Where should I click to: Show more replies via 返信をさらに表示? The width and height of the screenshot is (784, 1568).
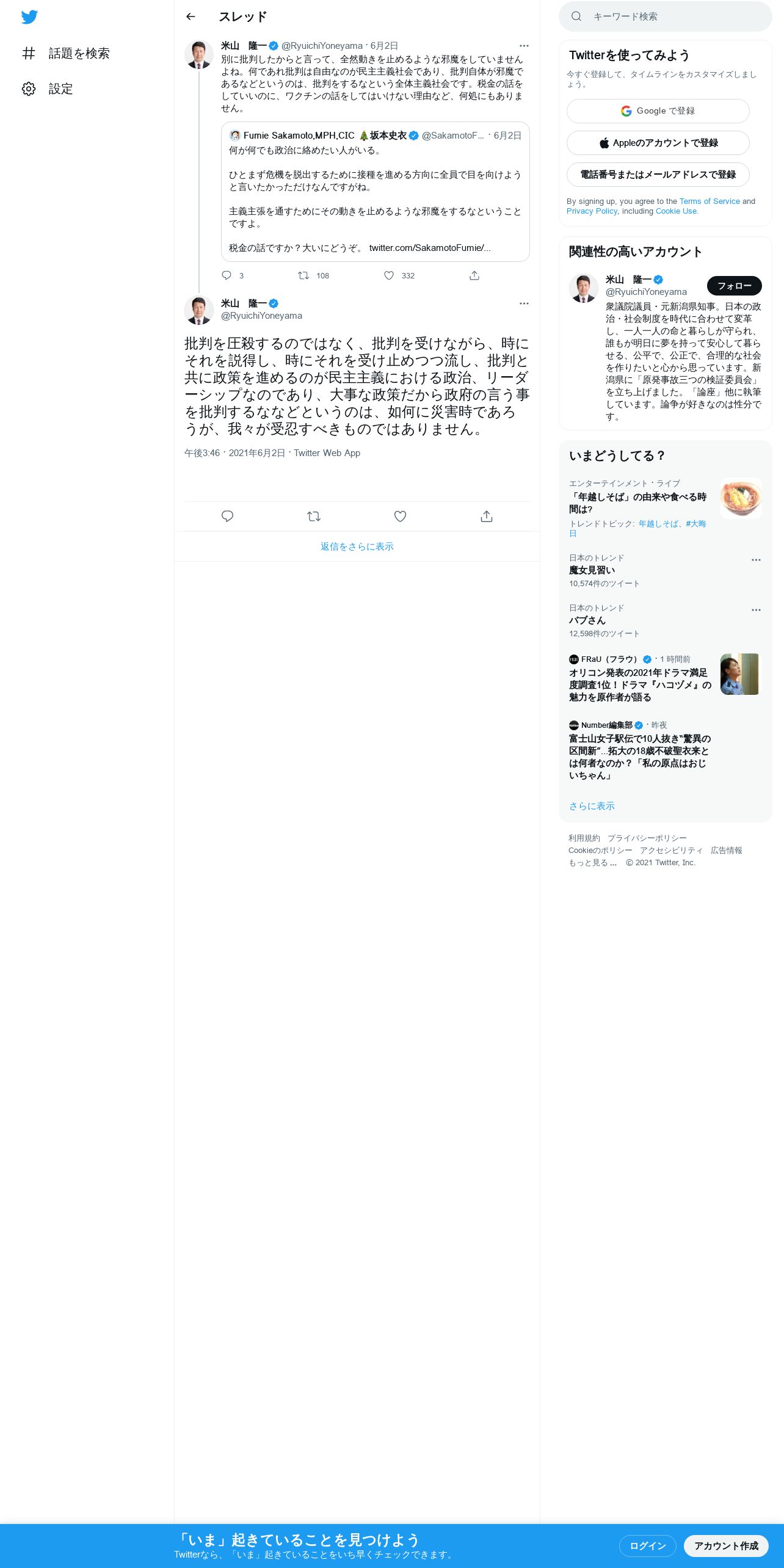357,546
